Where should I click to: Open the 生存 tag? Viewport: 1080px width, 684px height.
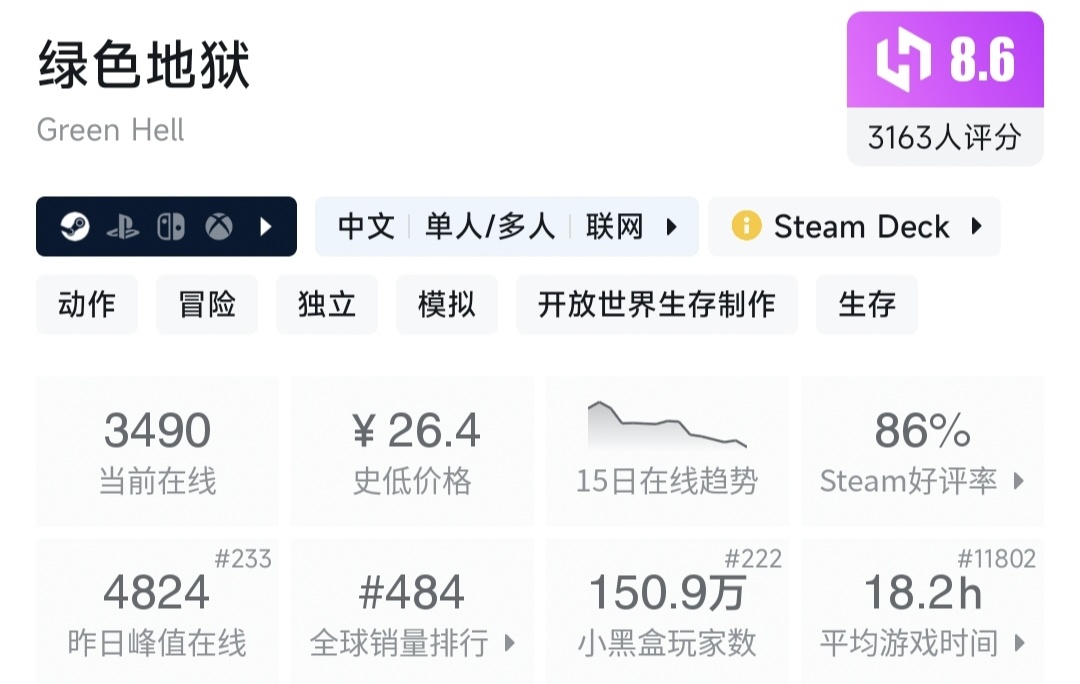pos(866,305)
